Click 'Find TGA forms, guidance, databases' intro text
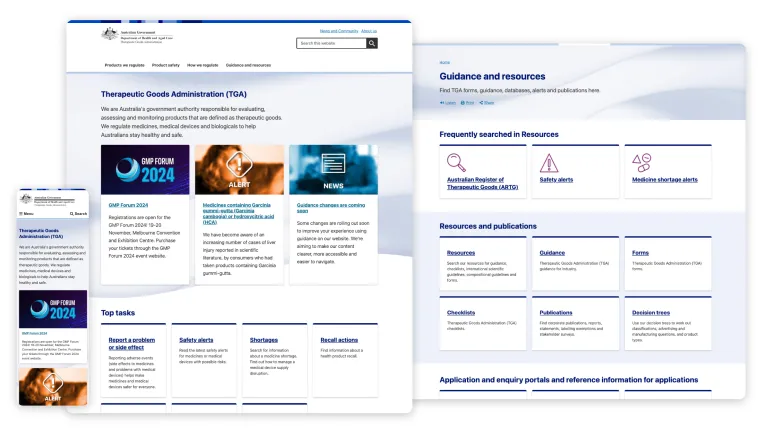Screen dimensions: 768x432 point(520,91)
